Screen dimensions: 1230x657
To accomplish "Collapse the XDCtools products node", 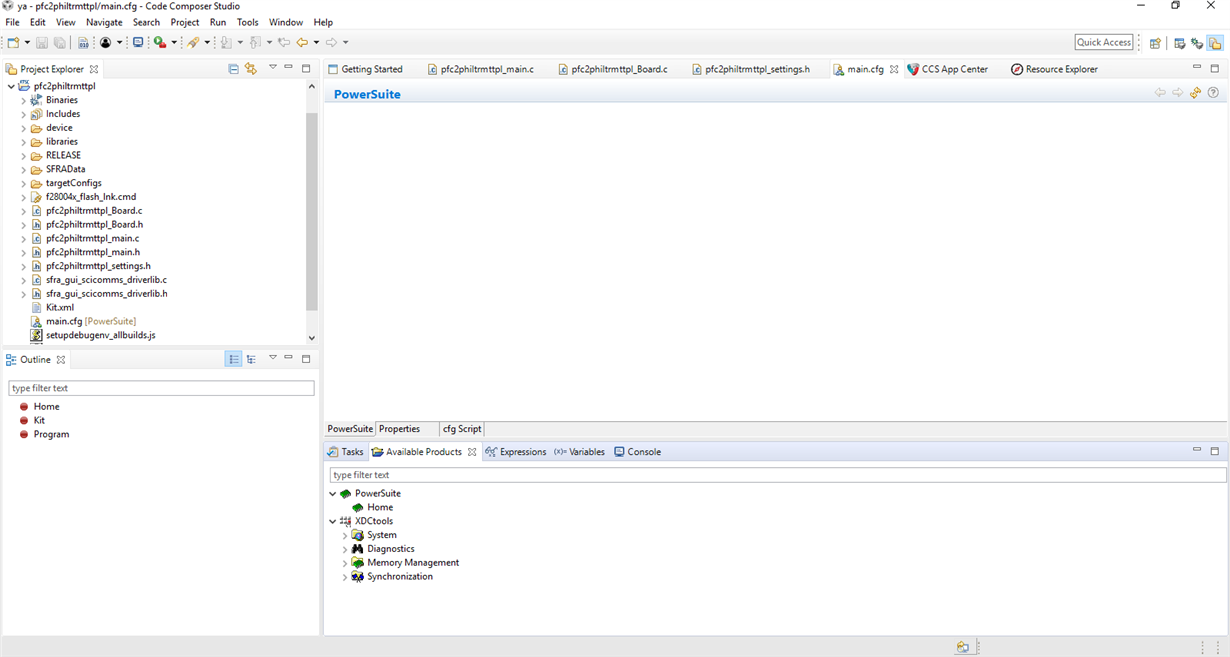I will [x=333, y=521].
